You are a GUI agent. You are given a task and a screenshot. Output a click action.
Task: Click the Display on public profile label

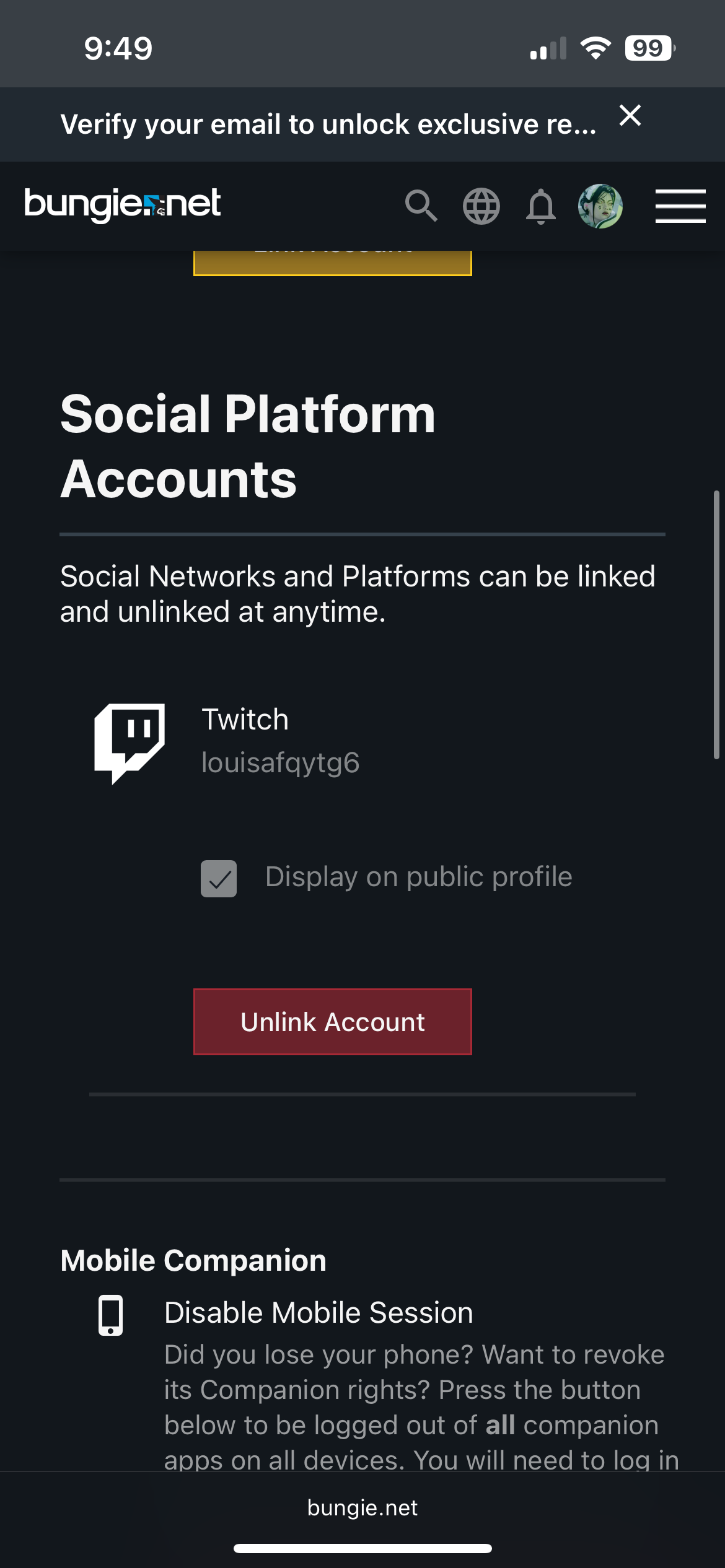(x=418, y=877)
